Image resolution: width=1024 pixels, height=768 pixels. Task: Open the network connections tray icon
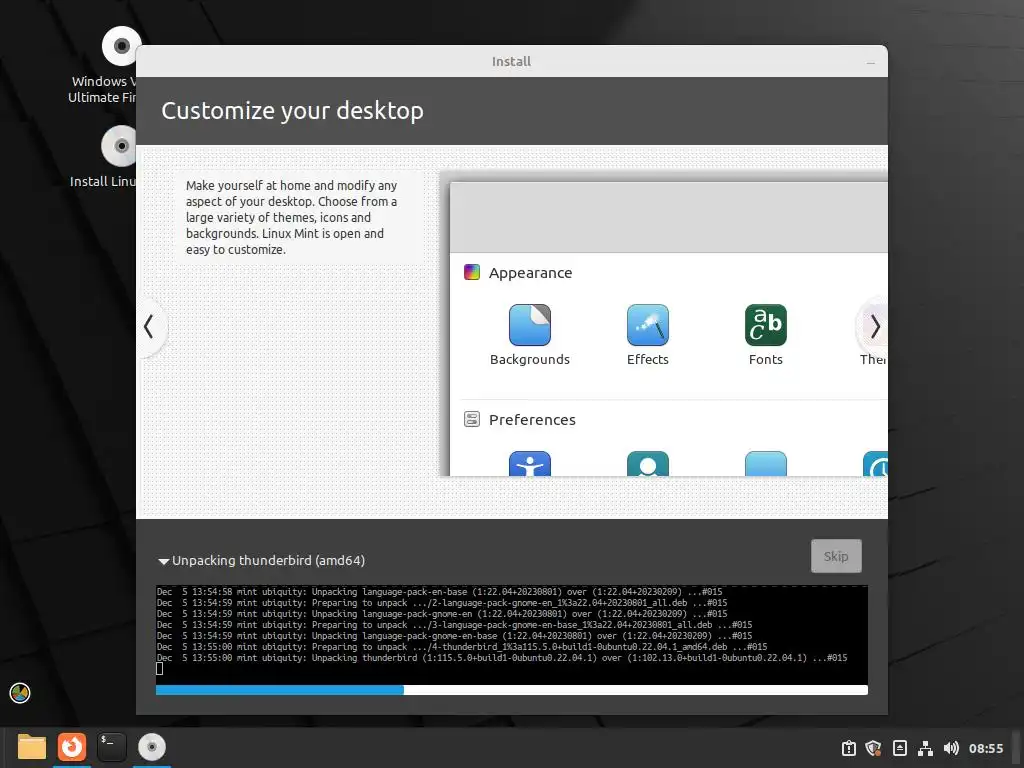pyautogui.click(x=925, y=748)
